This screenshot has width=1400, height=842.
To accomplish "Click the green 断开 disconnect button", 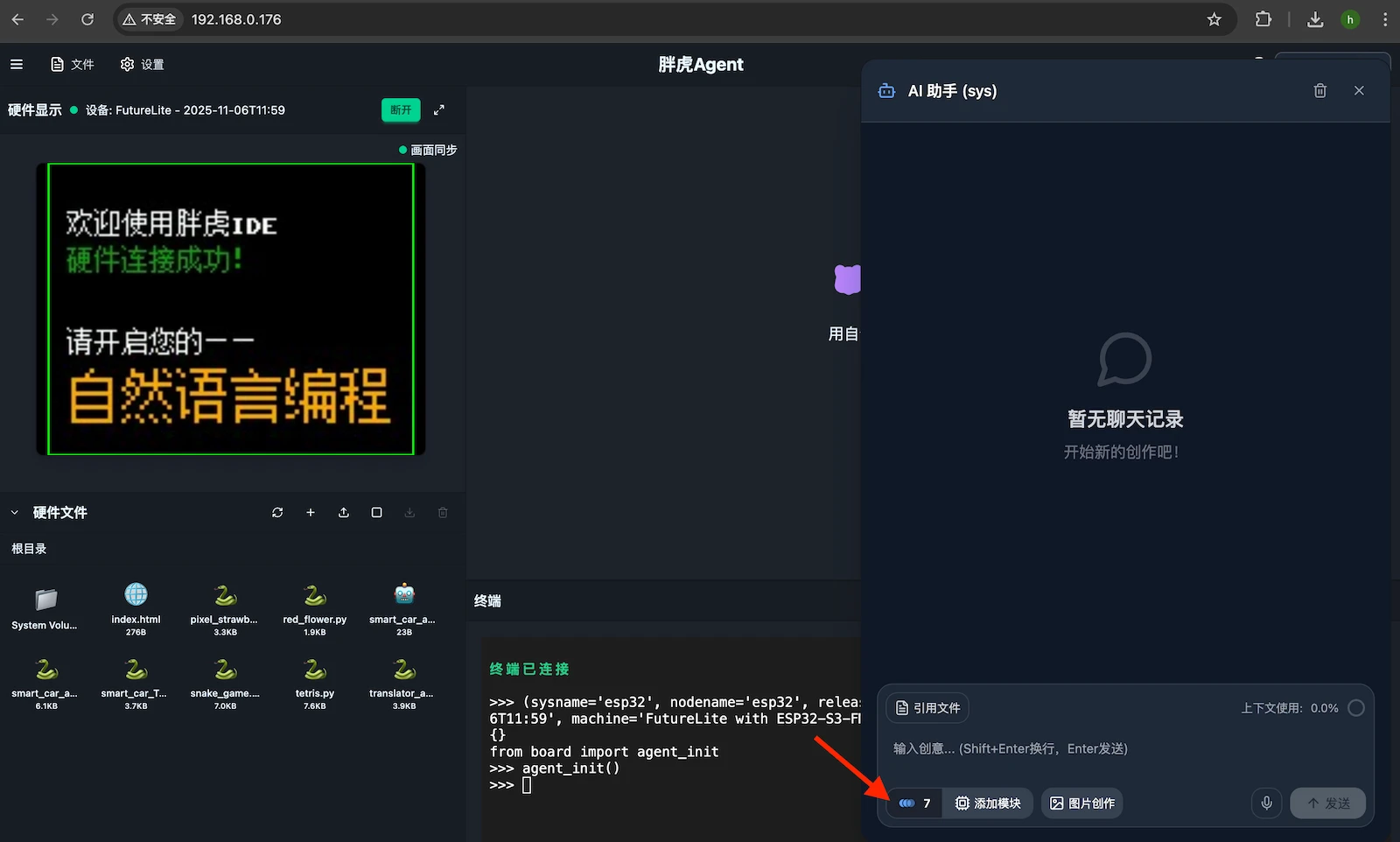I will [401, 110].
